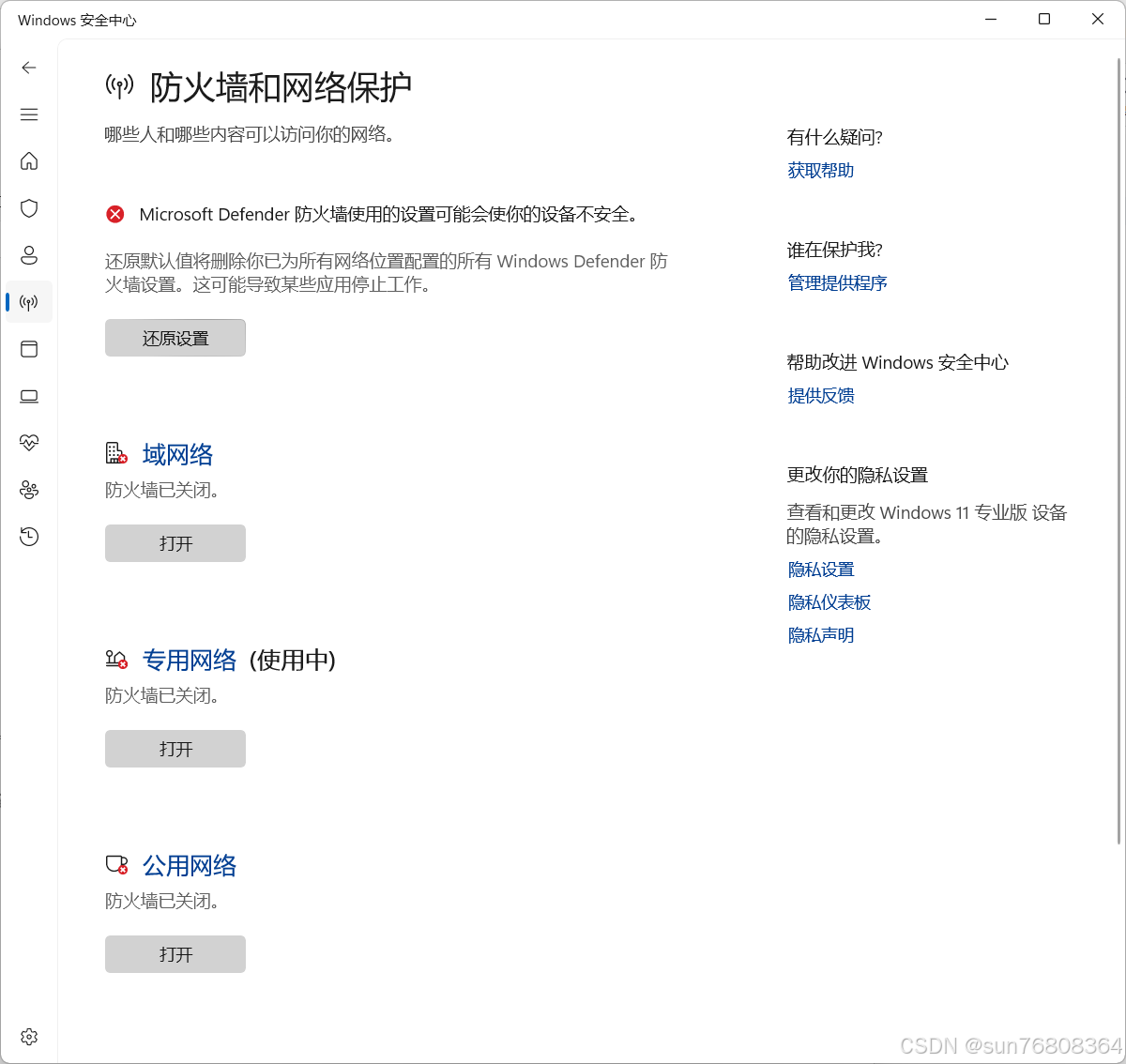Image resolution: width=1126 pixels, height=1064 pixels.
Task: Open the 隐私仪表板 link
Action: click(x=829, y=602)
